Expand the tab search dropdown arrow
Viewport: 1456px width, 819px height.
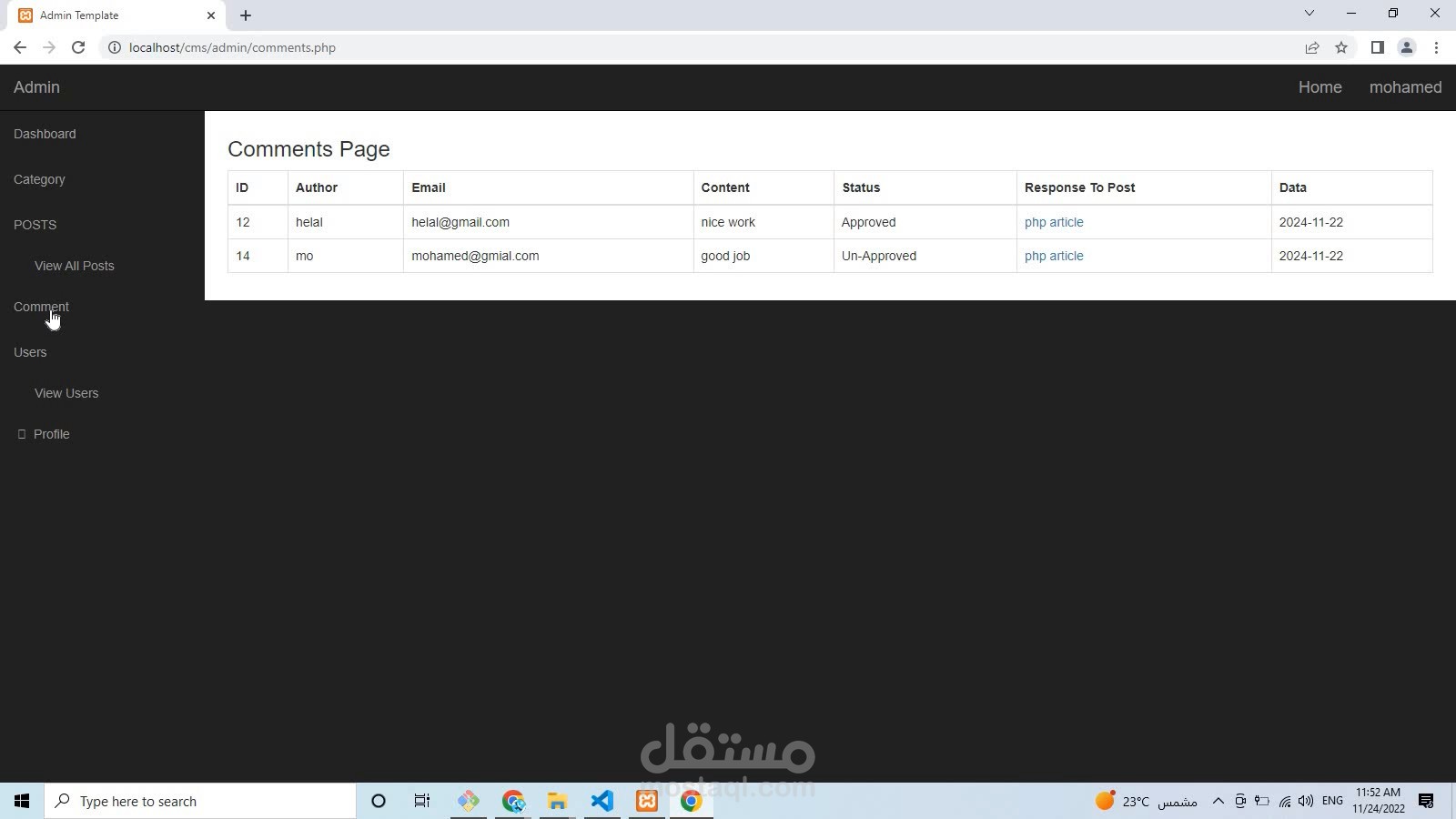[x=1309, y=14]
